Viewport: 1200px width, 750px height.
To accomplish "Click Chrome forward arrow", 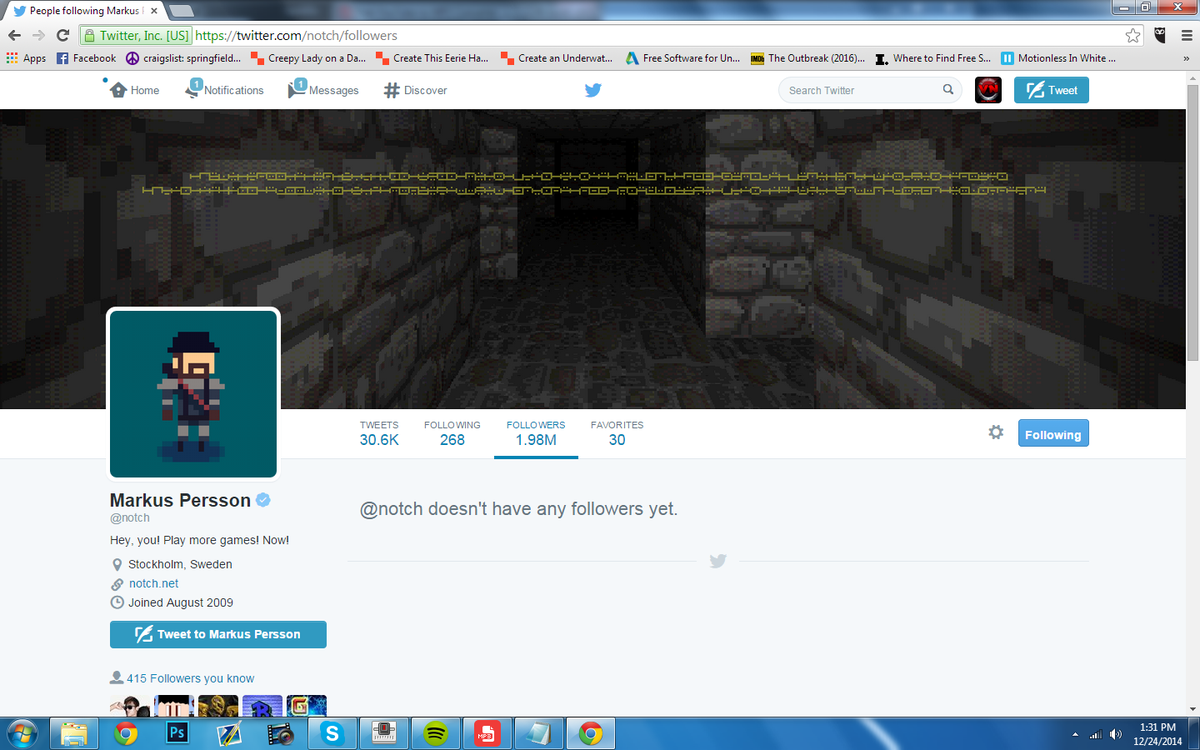I will [x=39, y=35].
